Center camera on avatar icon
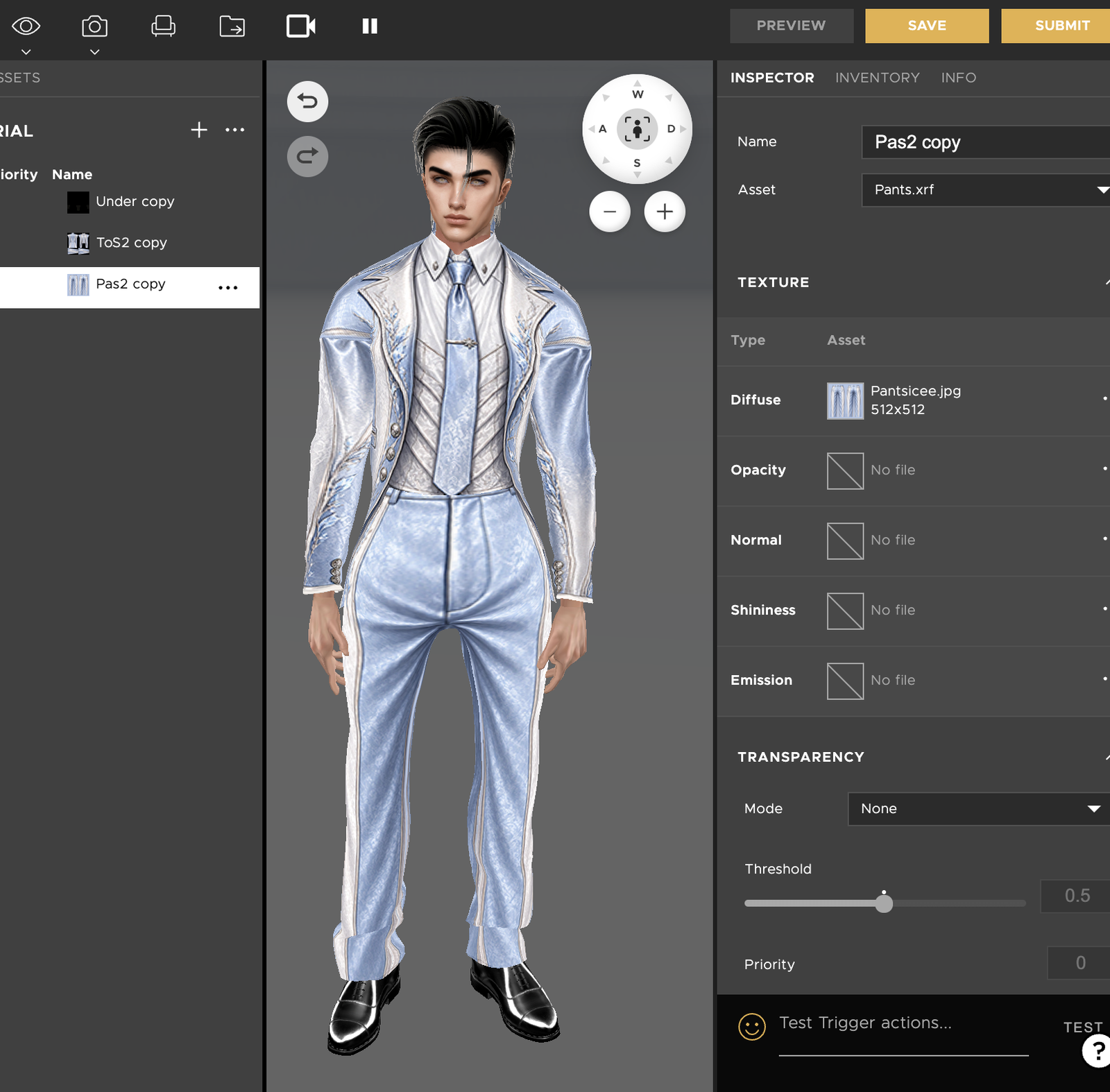The width and height of the screenshot is (1110, 1092). coord(637,129)
